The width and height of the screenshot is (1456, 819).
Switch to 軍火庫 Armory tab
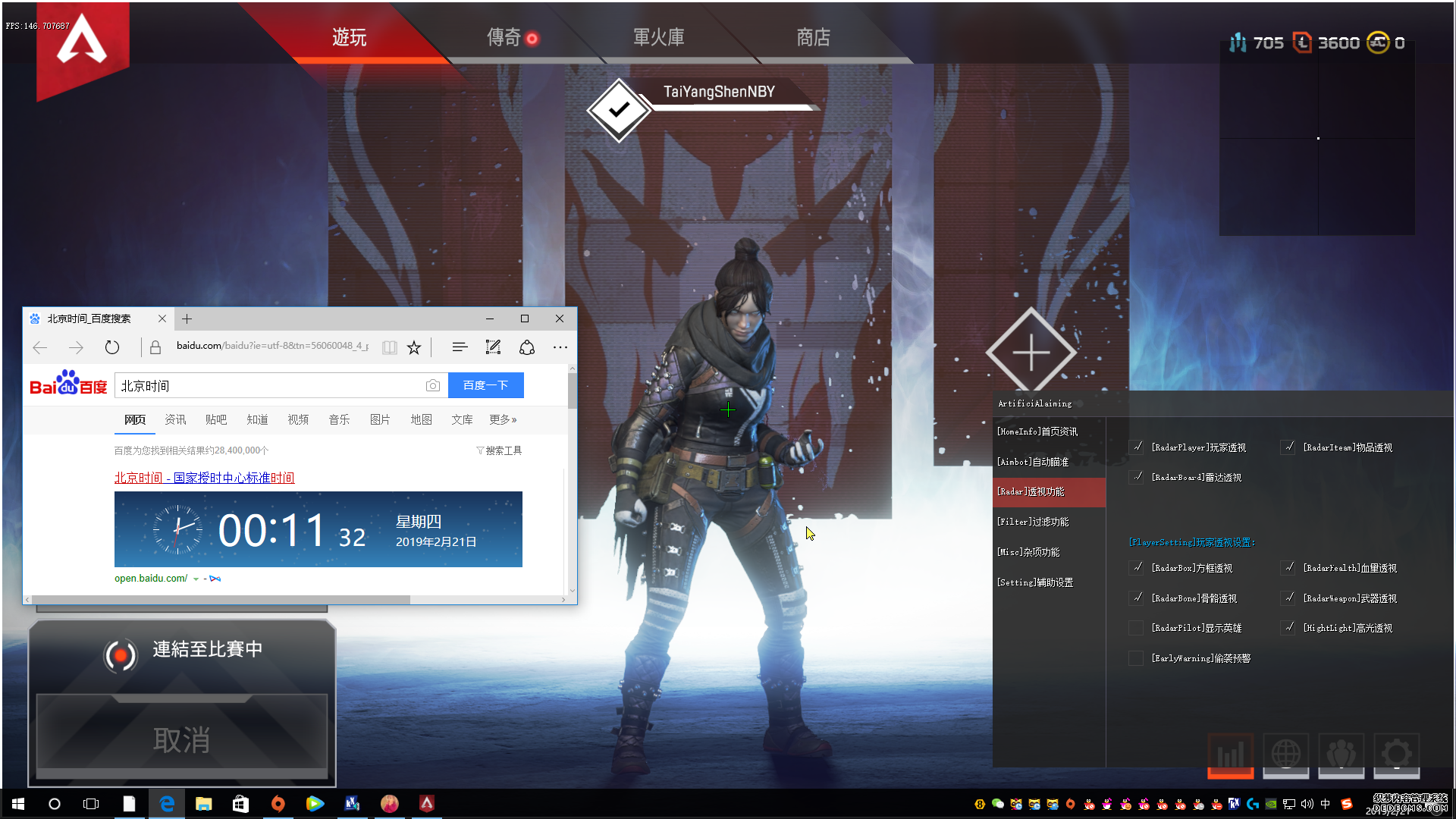tap(658, 37)
